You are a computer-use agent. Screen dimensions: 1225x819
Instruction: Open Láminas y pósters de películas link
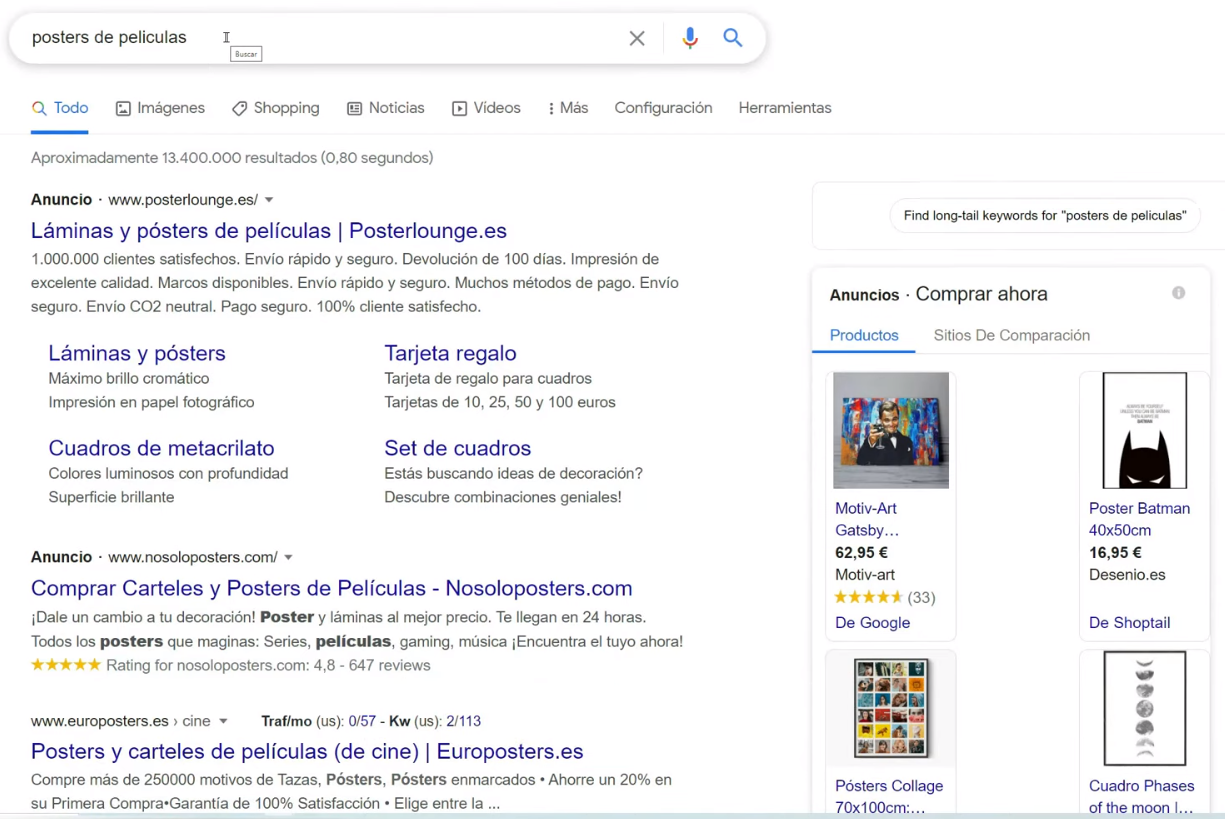pos(269,231)
